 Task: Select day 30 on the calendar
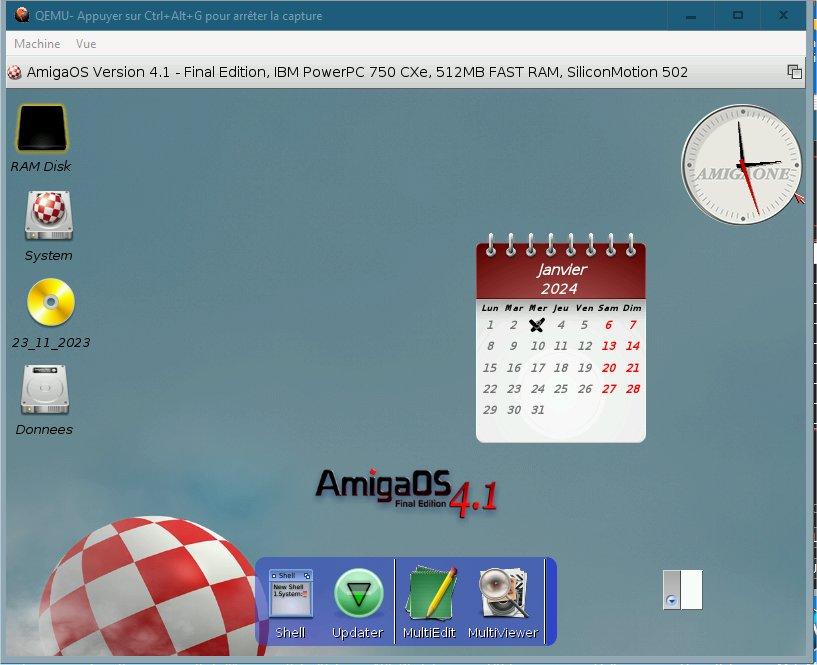(x=514, y=410)
